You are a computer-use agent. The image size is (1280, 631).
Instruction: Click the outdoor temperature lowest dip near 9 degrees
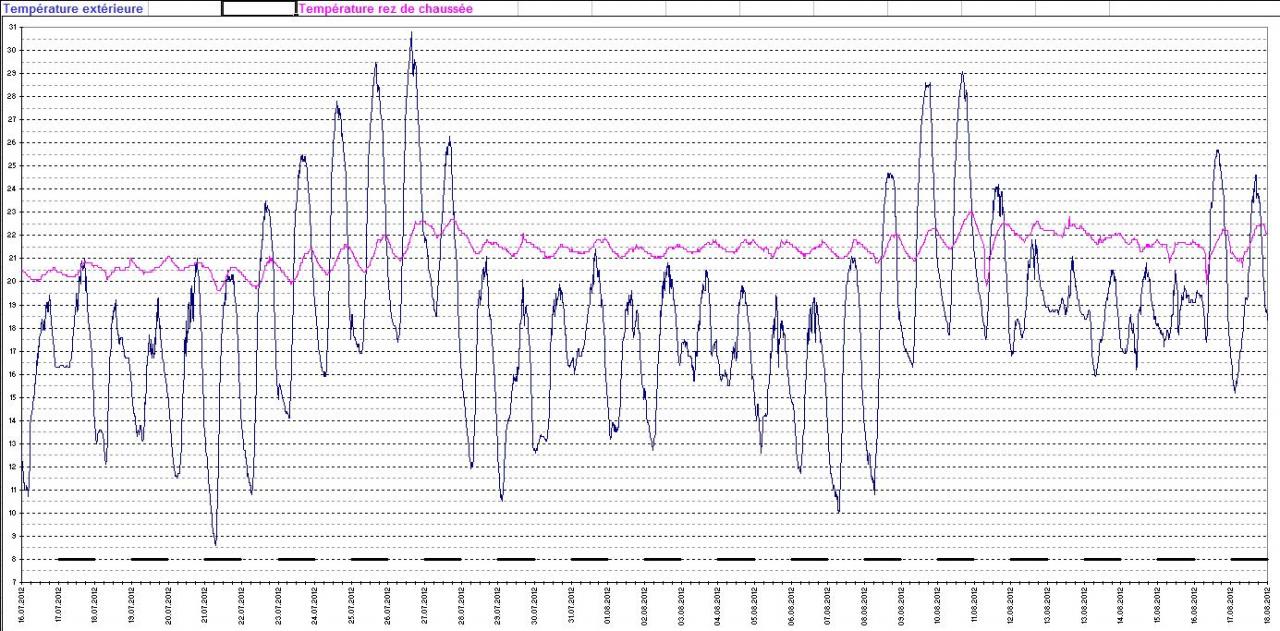click(215, 543)
